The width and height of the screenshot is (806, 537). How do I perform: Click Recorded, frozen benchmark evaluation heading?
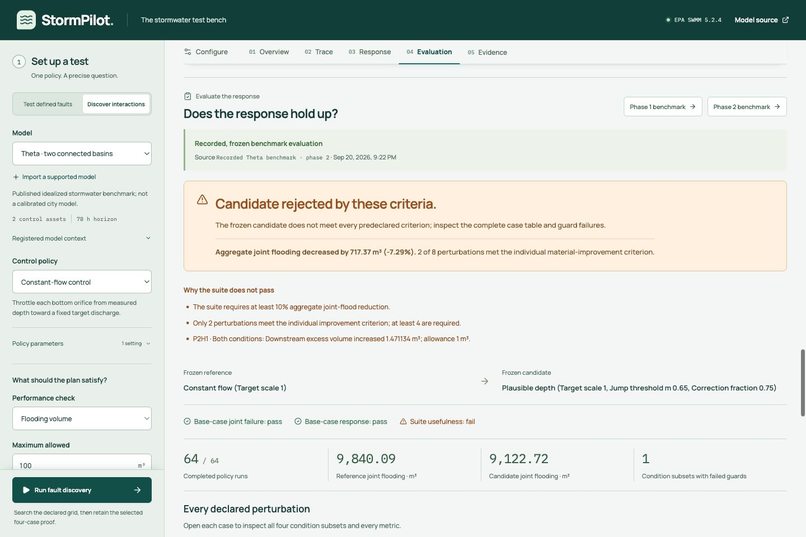coord(259,143)
